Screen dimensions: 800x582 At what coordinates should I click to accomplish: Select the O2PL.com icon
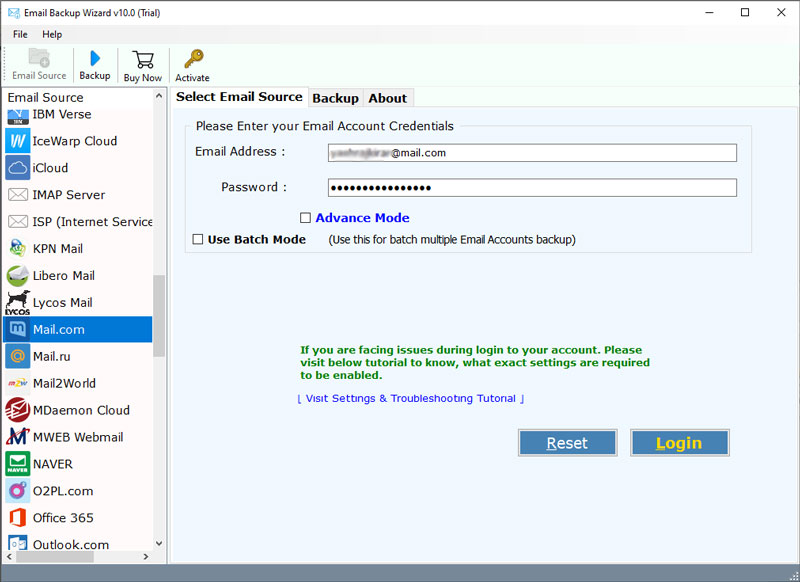pos(18,491)
